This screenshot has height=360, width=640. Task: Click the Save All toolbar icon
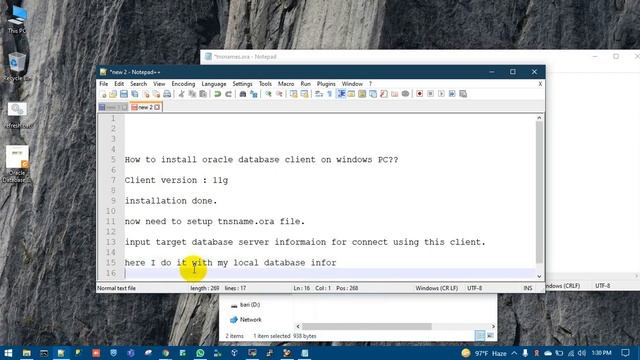tap(135, 94)
